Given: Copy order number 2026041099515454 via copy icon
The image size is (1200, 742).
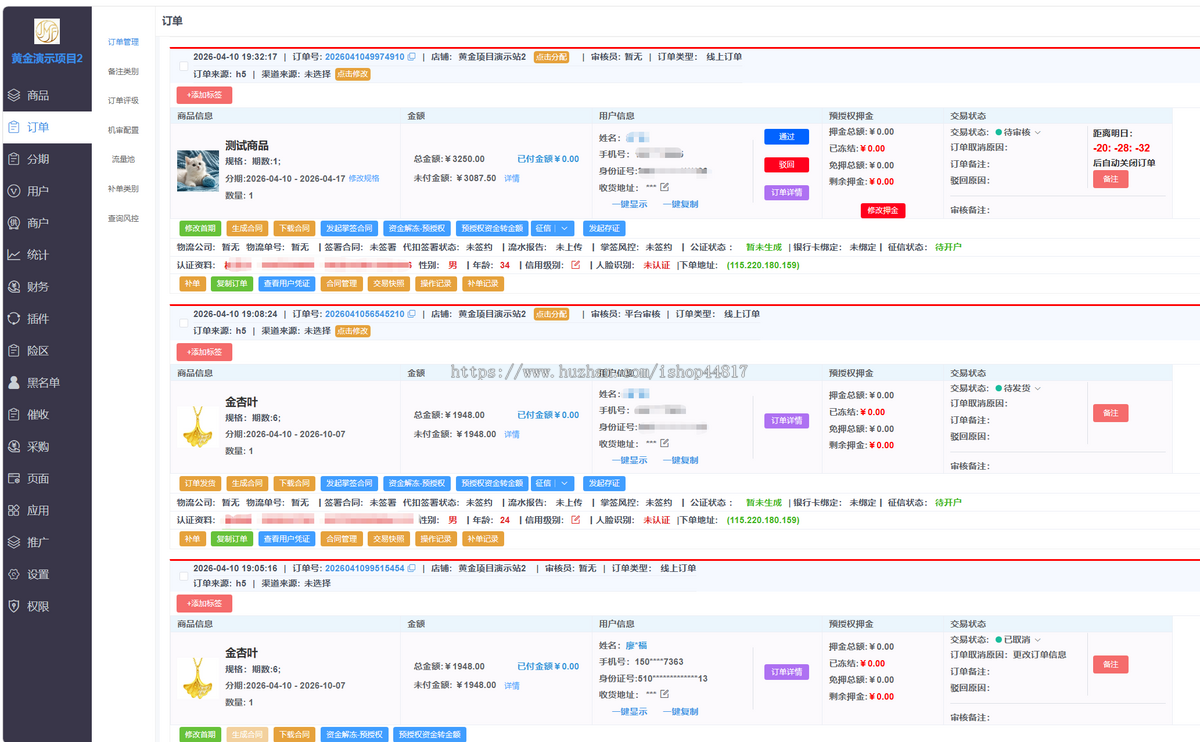Looking at the screenshot, I should 411,568.
